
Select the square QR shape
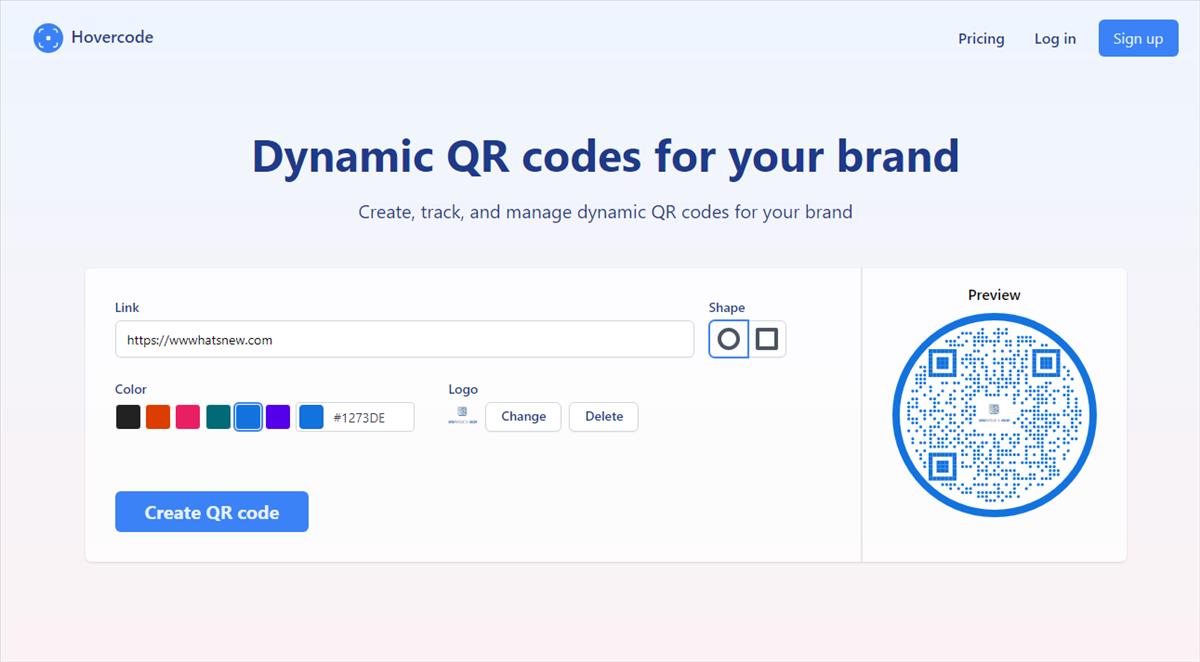[x=767, y=339]
